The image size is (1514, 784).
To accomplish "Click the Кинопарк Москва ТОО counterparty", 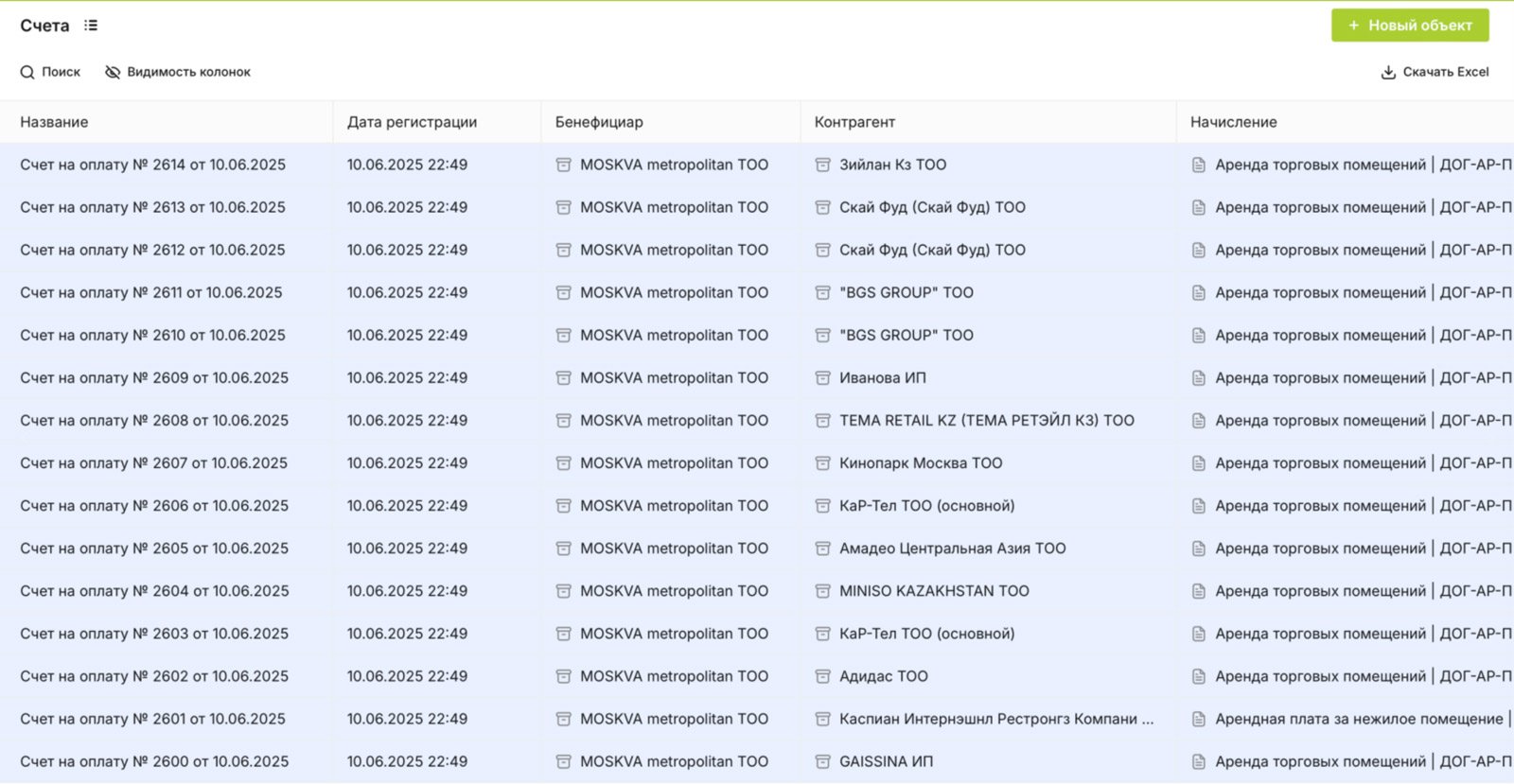I will [921, 463].
